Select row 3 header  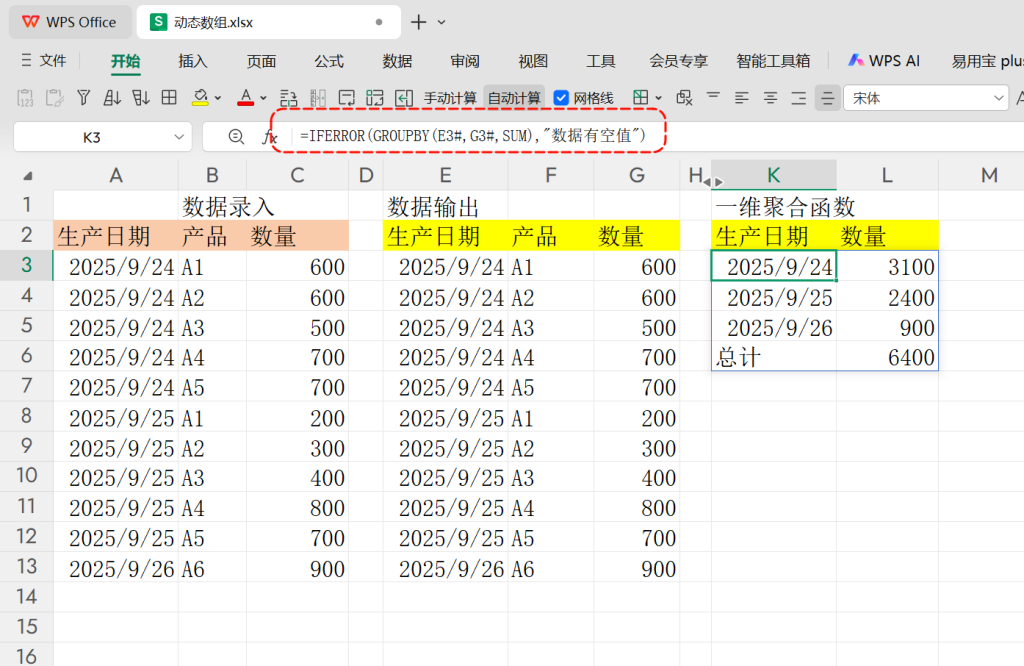tap(26, 265)
